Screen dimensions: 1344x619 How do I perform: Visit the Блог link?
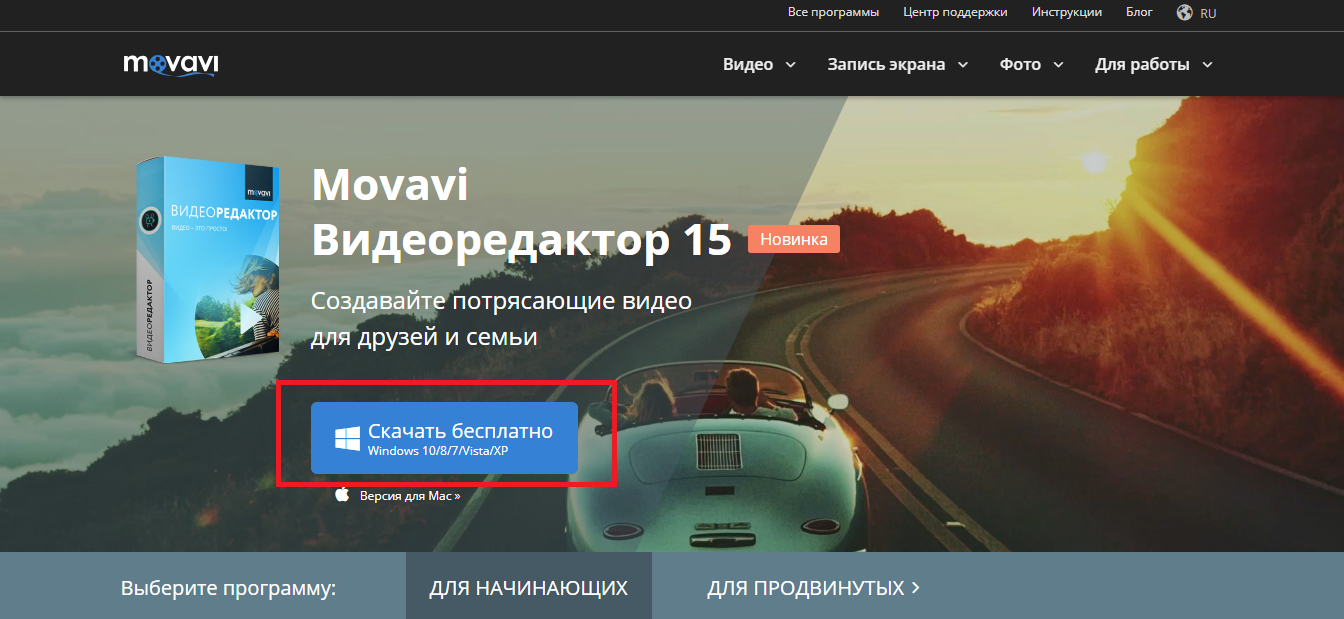pyautogui.click(x=1139, y=13)
